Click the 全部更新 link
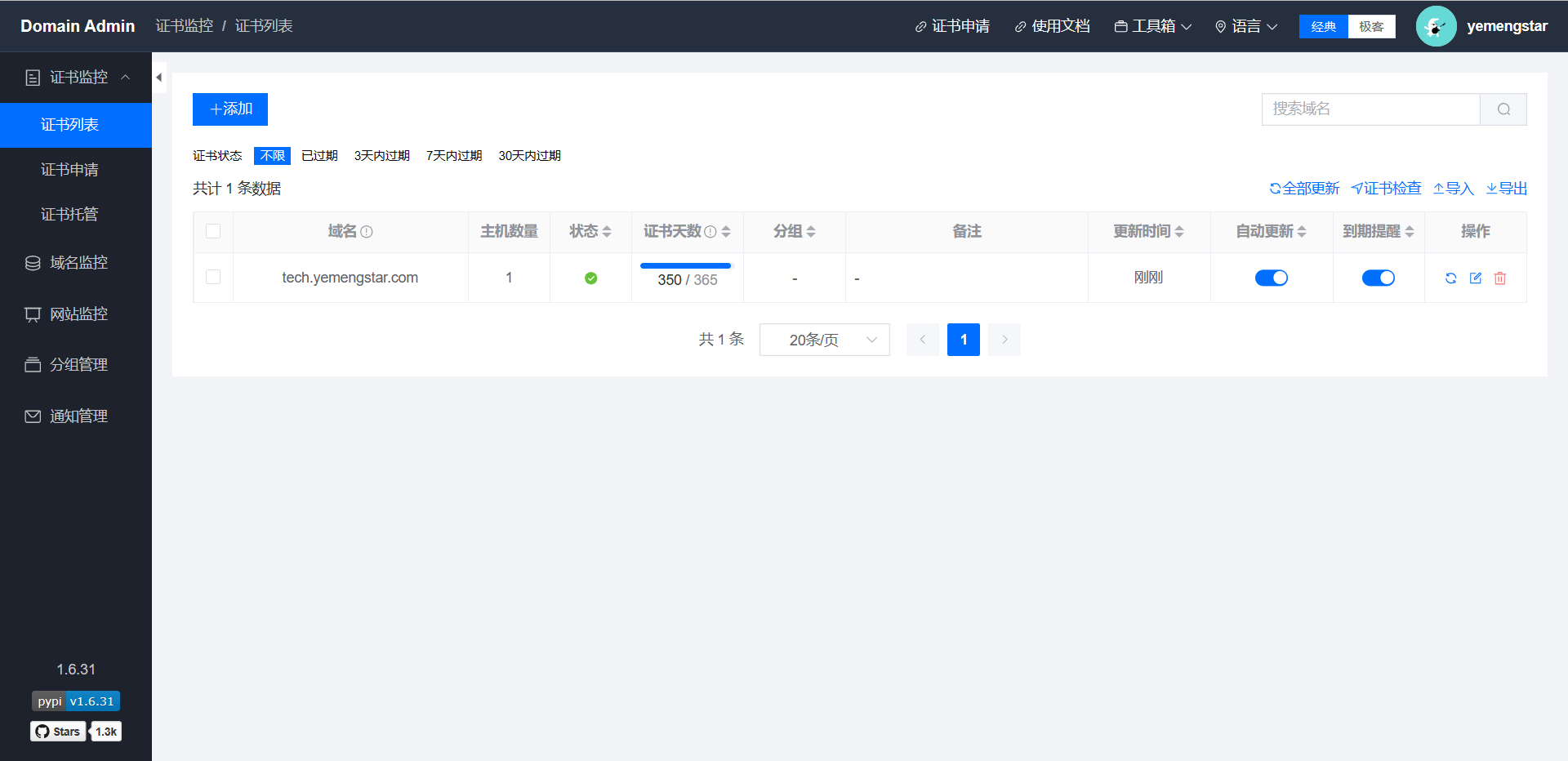 1304,189
